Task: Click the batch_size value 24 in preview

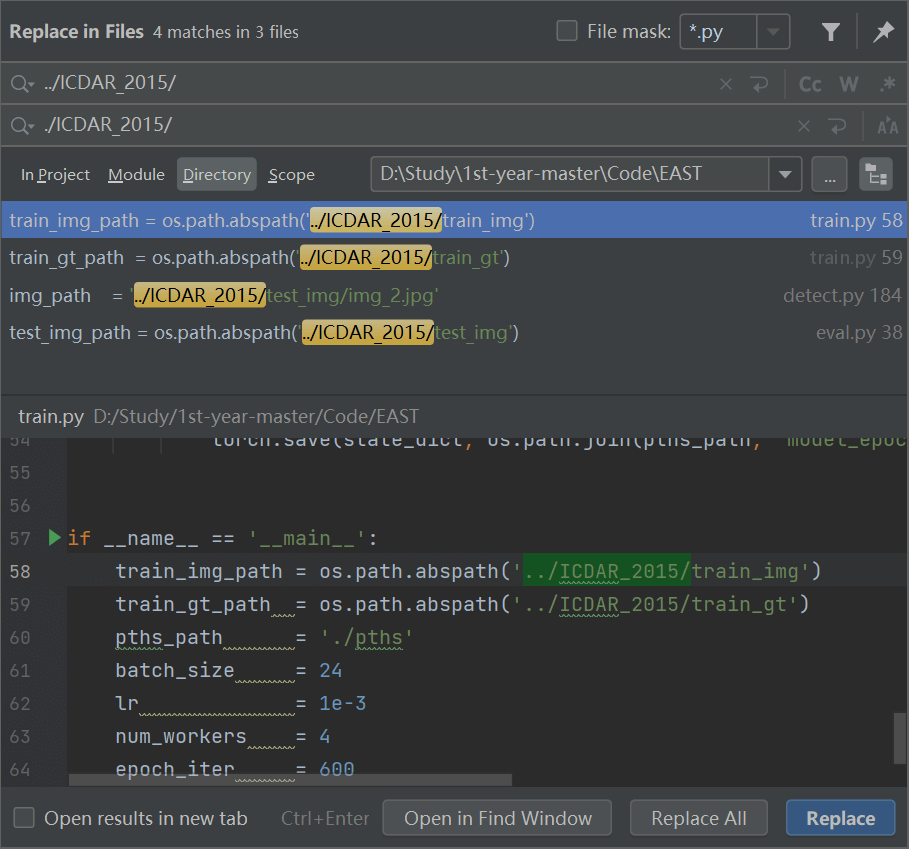Action: 330,671
